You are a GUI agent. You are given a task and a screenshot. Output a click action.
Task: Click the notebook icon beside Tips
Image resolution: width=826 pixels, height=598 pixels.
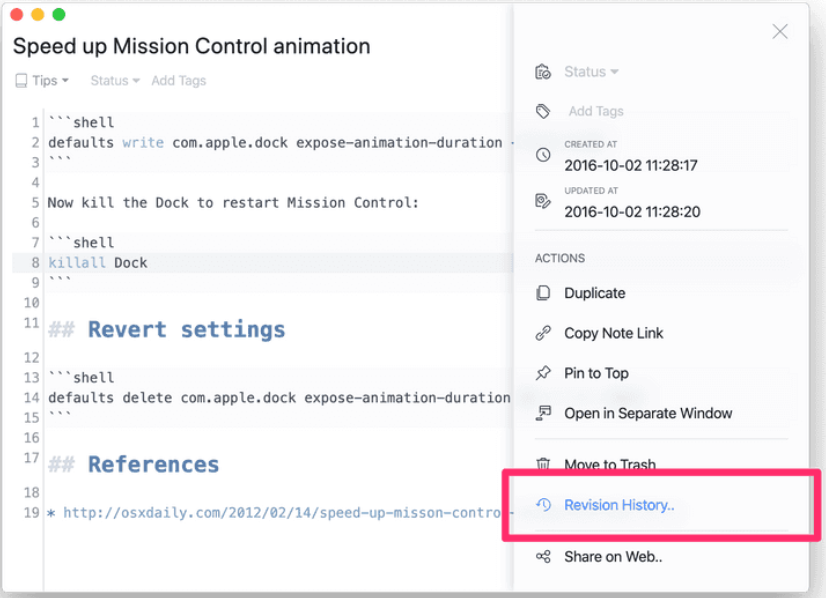(x=21, y=81)
